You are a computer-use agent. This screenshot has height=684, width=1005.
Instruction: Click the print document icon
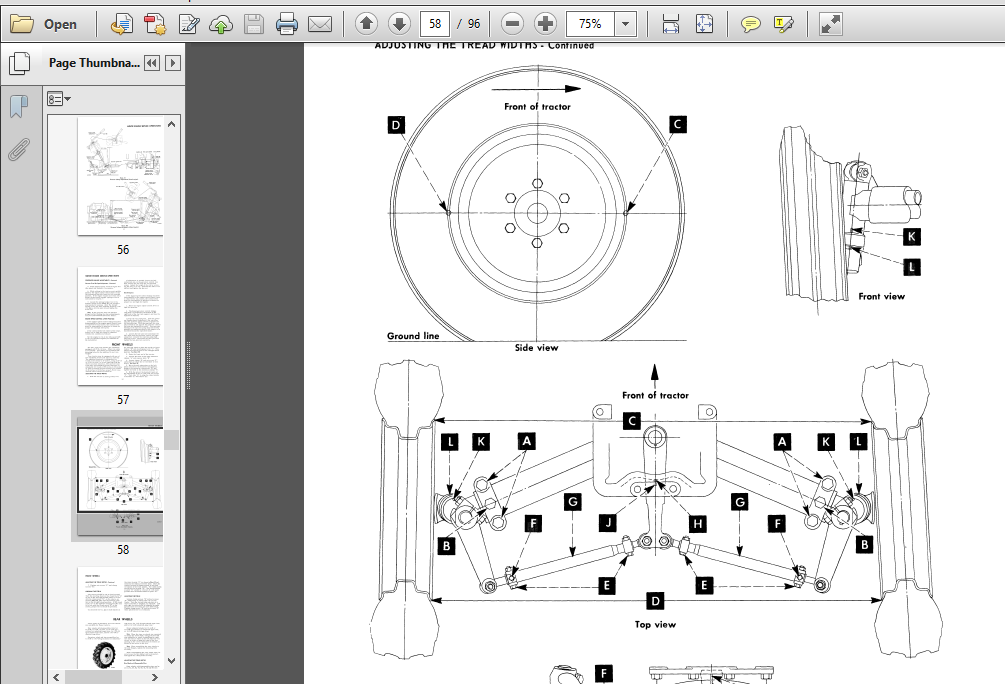click(287, 24)
